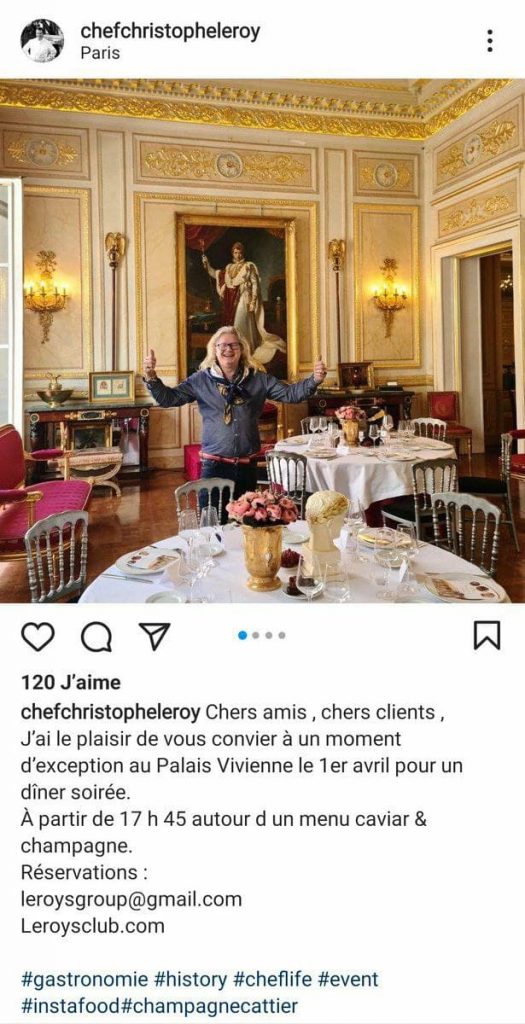Open the #instafood hashtag
Screen dimensions: 525x1024
point(71,1006)
